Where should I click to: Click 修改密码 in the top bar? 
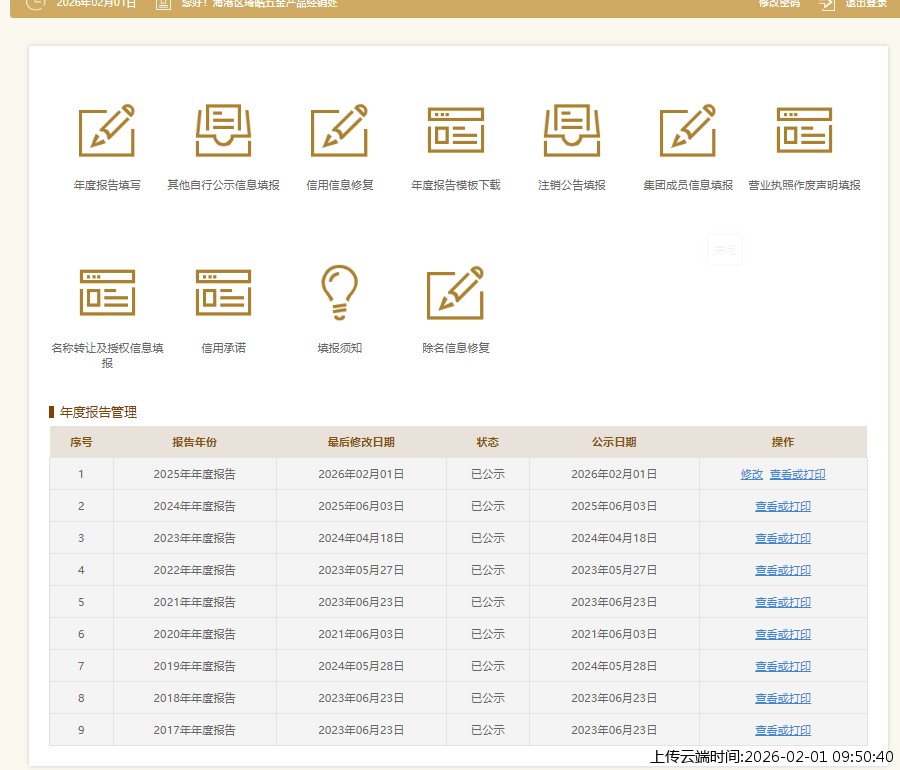[779, 3]
